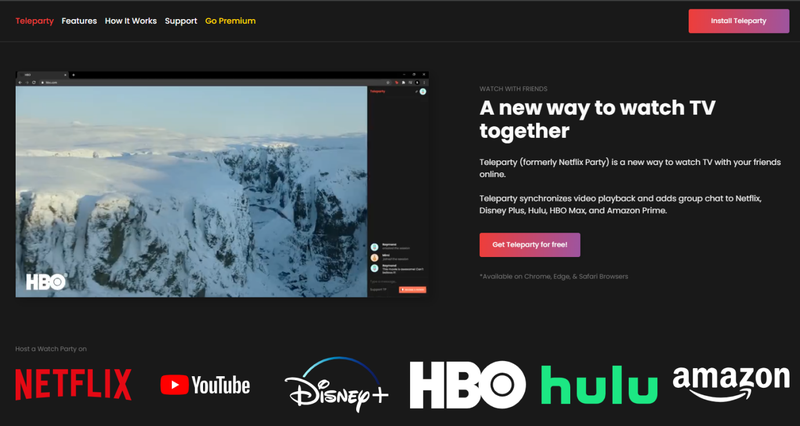Click the Netflix logo in the services row
This screenshot has width=800, height=426.
pyautogui.click(x=73, y=385)
